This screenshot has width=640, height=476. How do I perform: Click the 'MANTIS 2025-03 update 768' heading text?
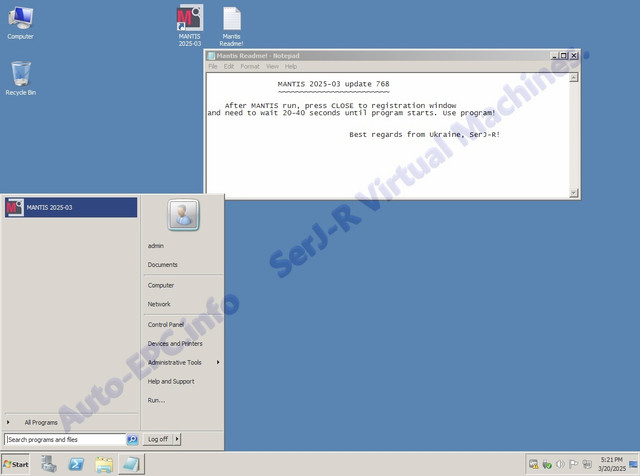(x=333, y=84)
